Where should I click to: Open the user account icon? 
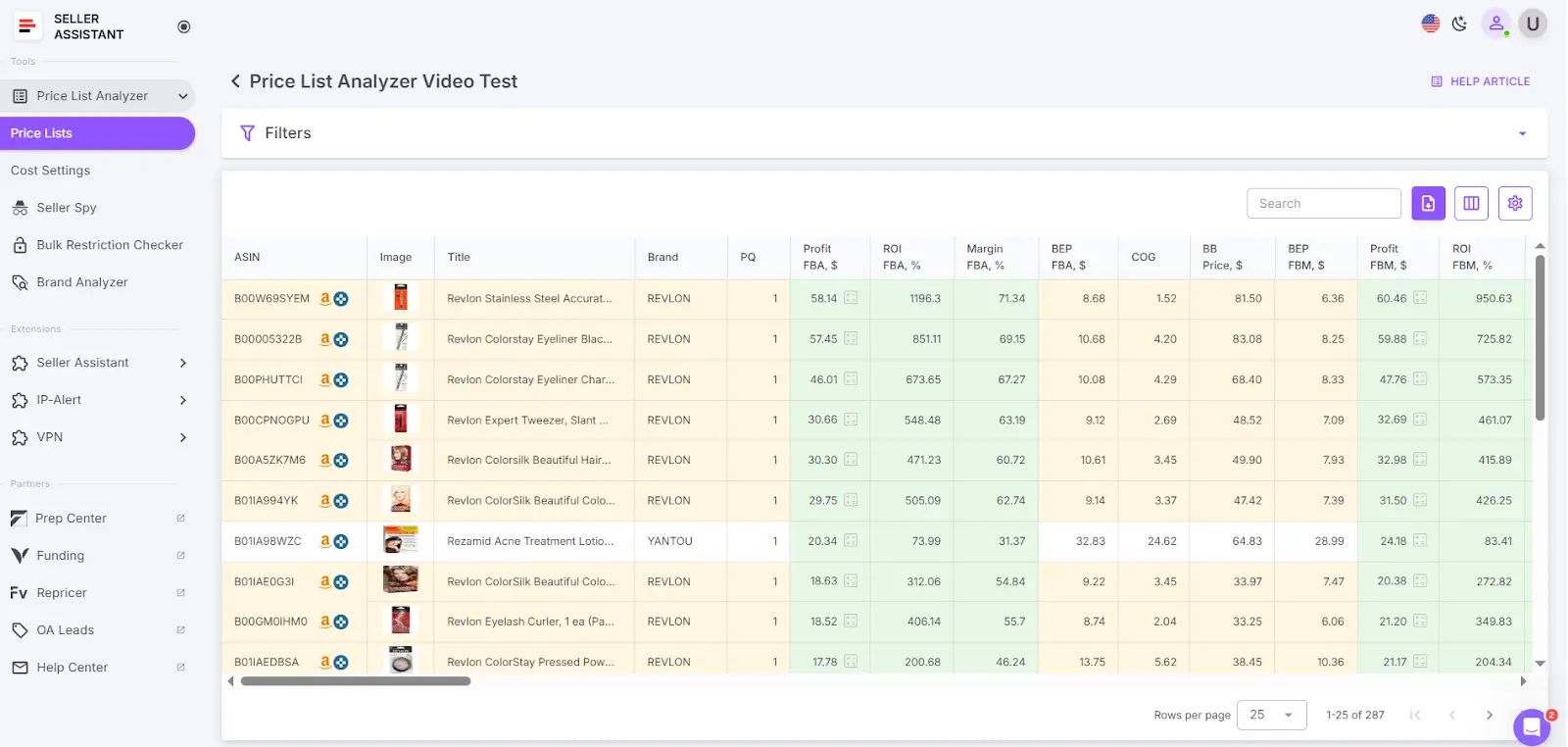(x=1495, y=24)
